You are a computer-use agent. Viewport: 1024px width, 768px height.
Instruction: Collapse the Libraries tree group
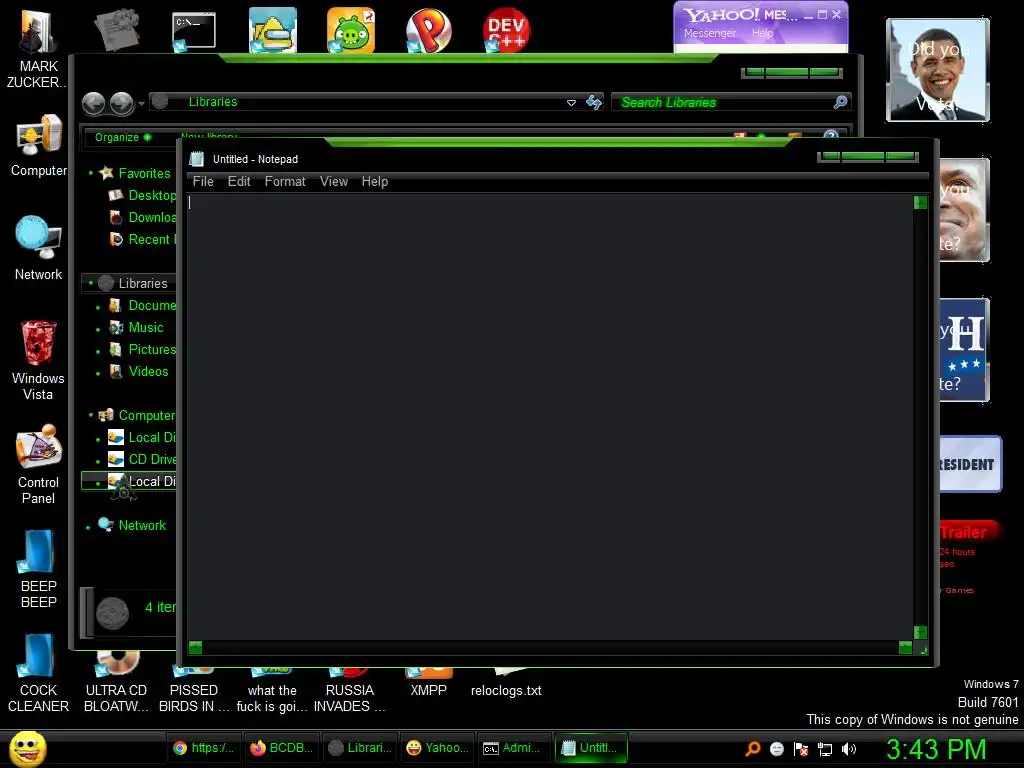[91, 283]
